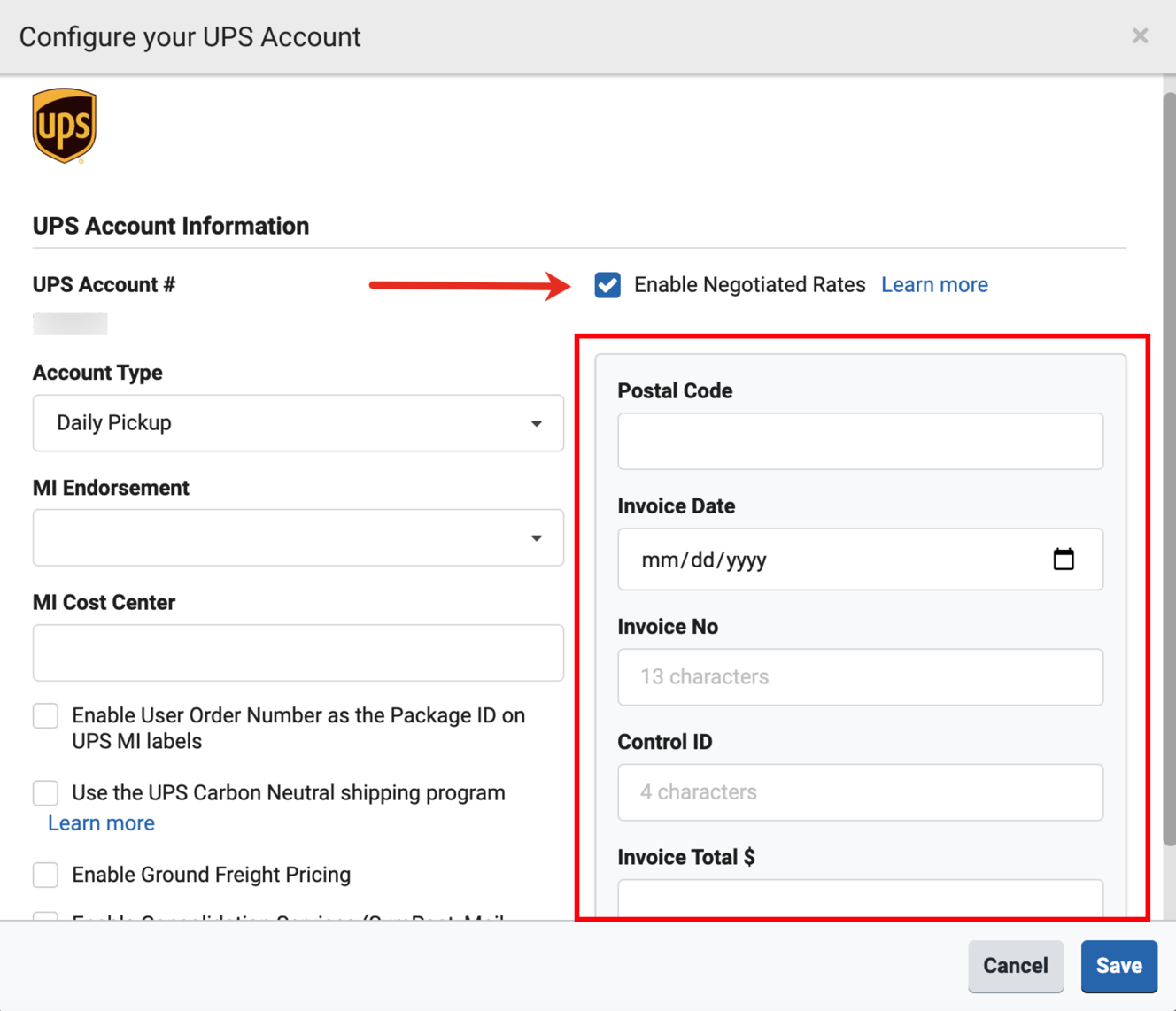This screenshot has width=1176, height=1011.
Task: Close the Configure your UPS Account dialog
Action: [x=1140, y=35]
